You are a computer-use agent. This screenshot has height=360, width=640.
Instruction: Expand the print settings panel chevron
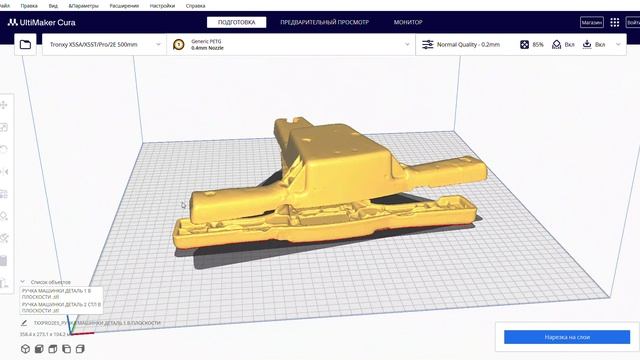click(x=618, y=44)
